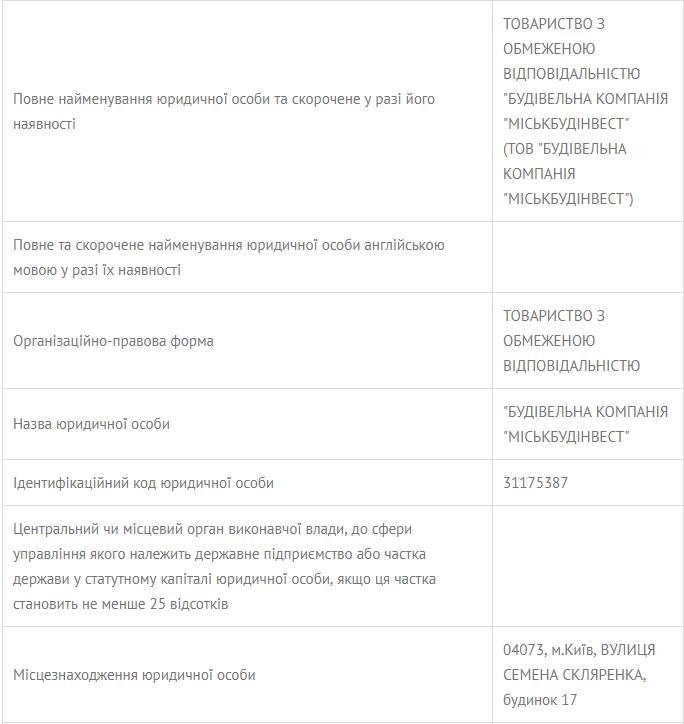Select the identification code 31175387
This screenshot has height=724, width=684.
coord(536,483)
